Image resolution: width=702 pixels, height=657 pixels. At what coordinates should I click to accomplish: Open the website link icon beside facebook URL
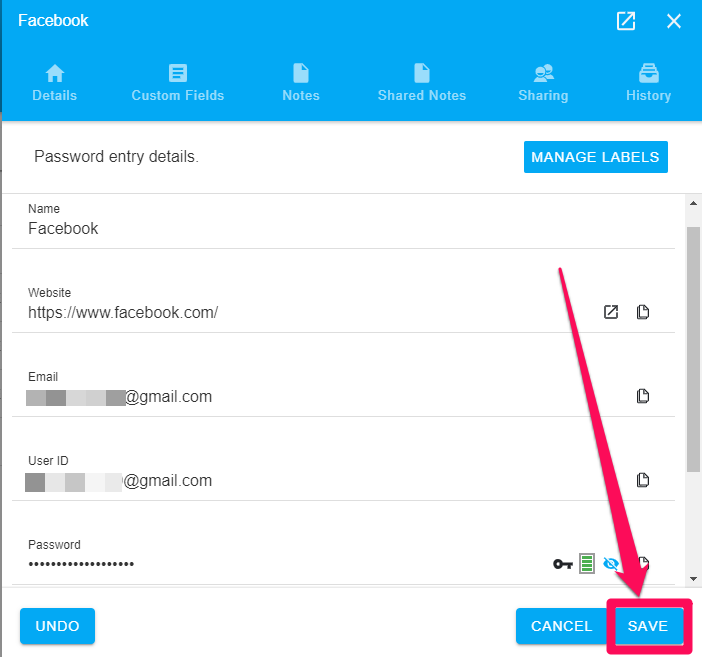tap(611, 312)
